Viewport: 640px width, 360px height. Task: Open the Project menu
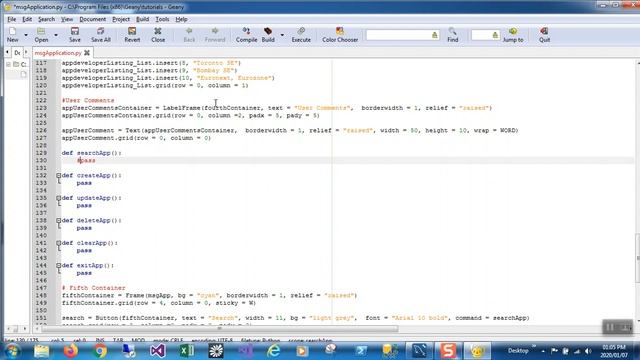coord(121,19)
